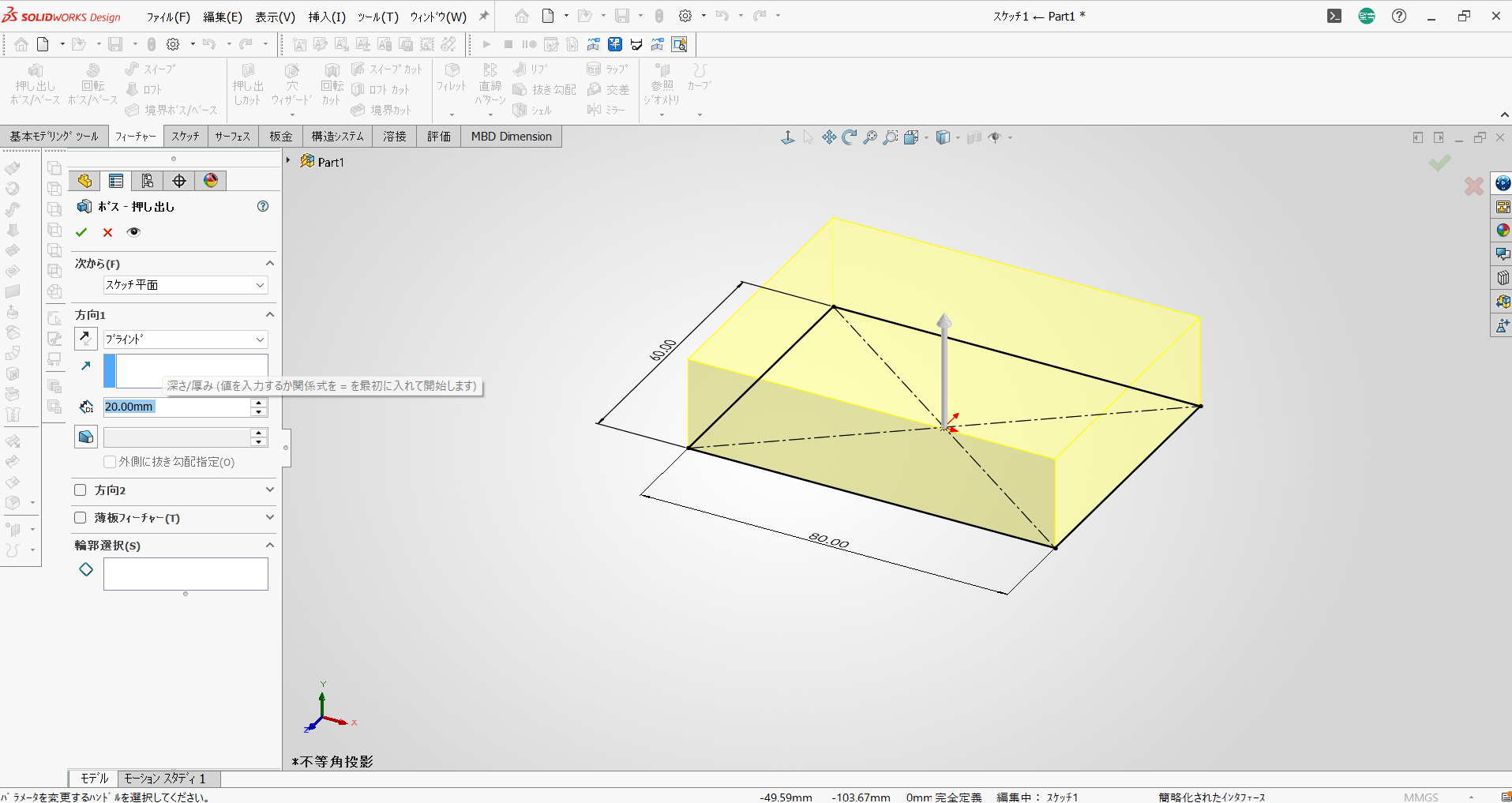Collapse the CommandManager ribbon chevron
Screen dimensions: 1512x803
click(x=1505, y=115)
